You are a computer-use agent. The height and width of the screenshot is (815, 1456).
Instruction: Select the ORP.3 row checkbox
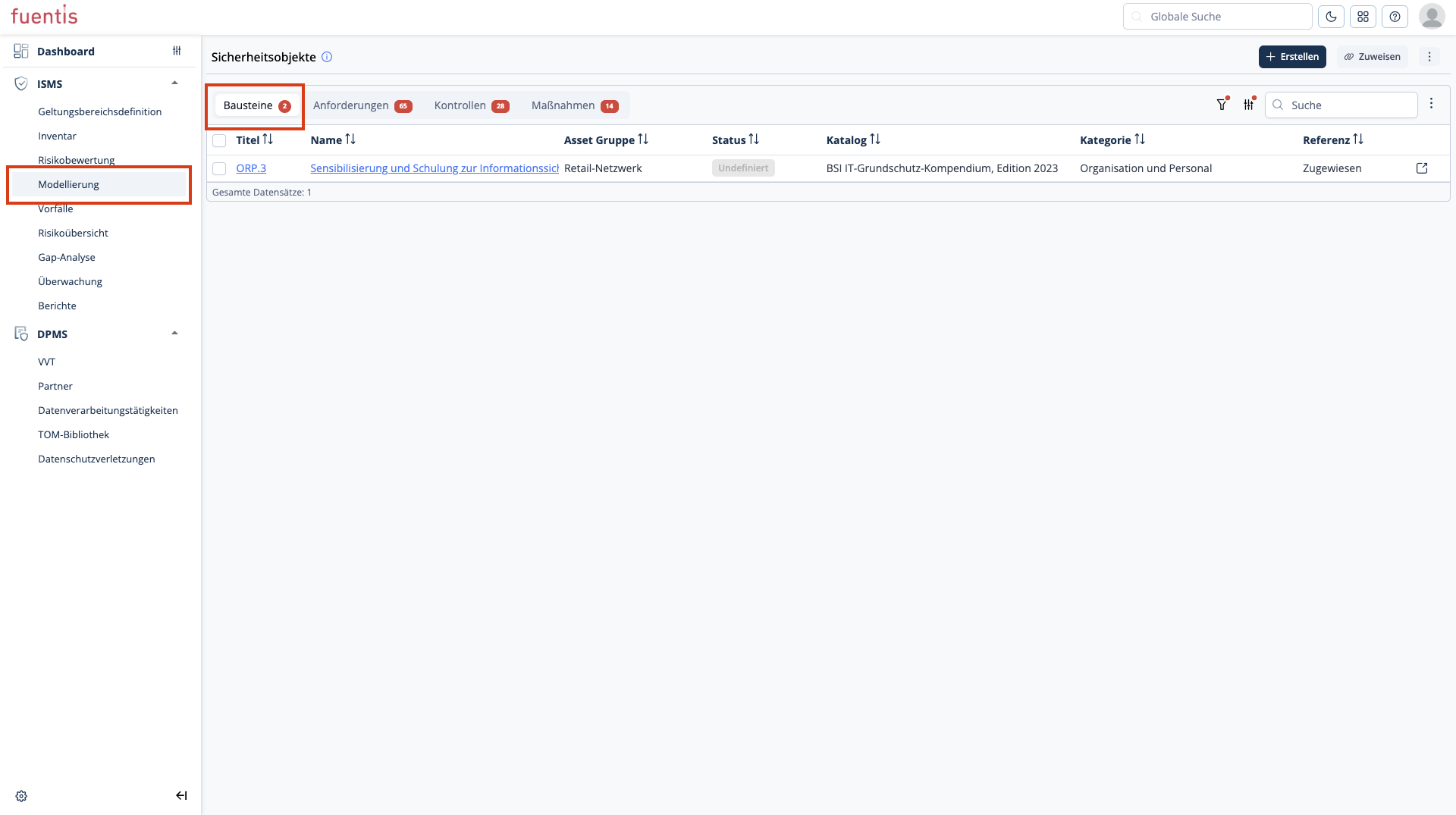219,168
